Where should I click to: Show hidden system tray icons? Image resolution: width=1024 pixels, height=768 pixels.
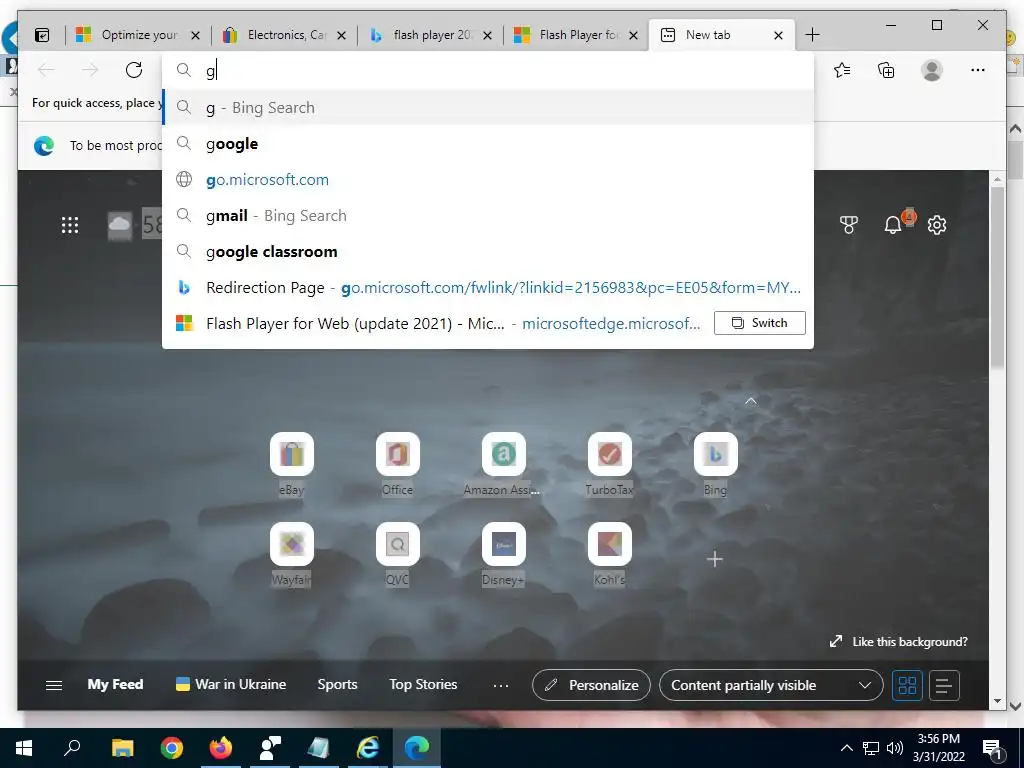[x=846, y=748]
